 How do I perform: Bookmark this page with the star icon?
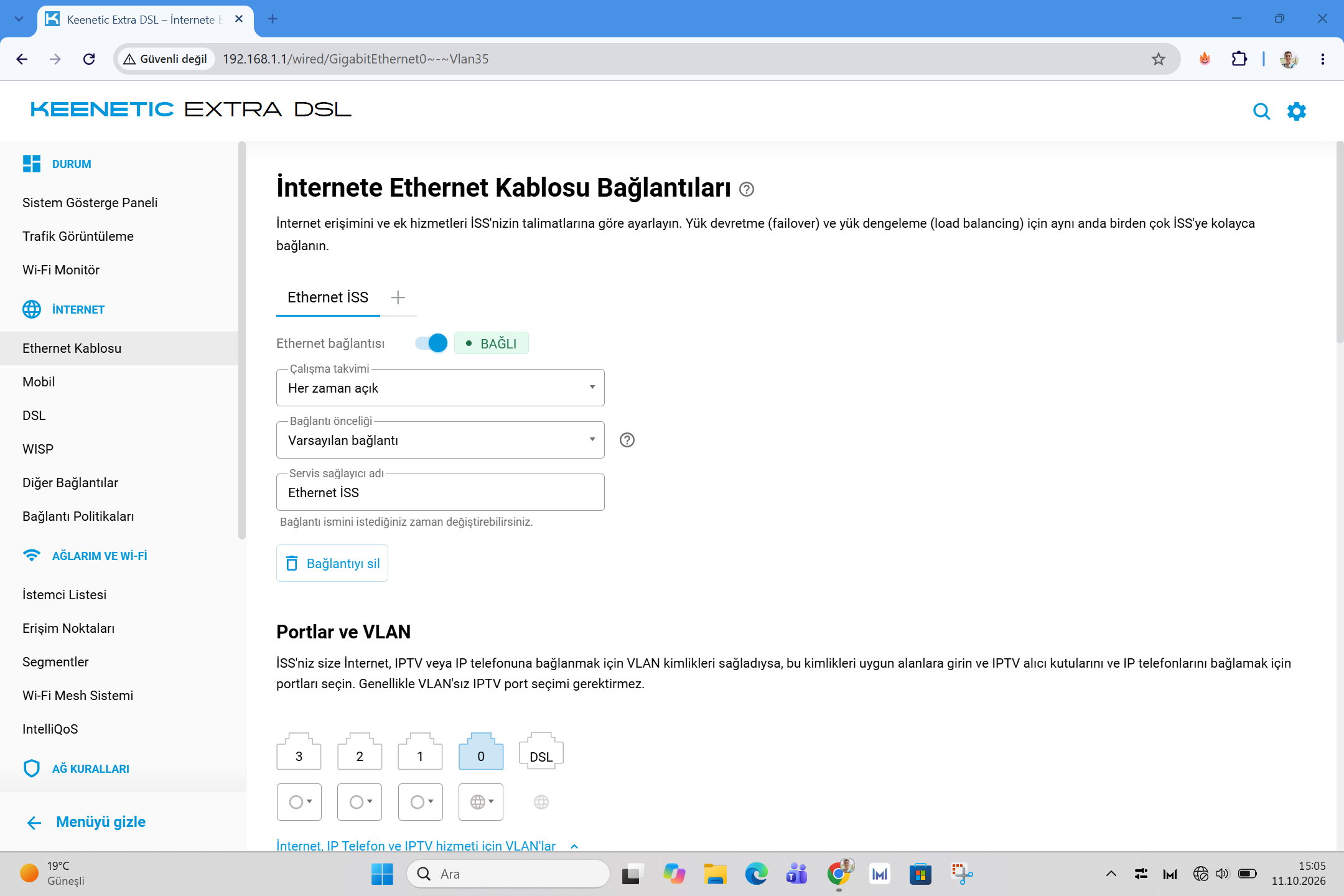click(x=1158, y=59)
